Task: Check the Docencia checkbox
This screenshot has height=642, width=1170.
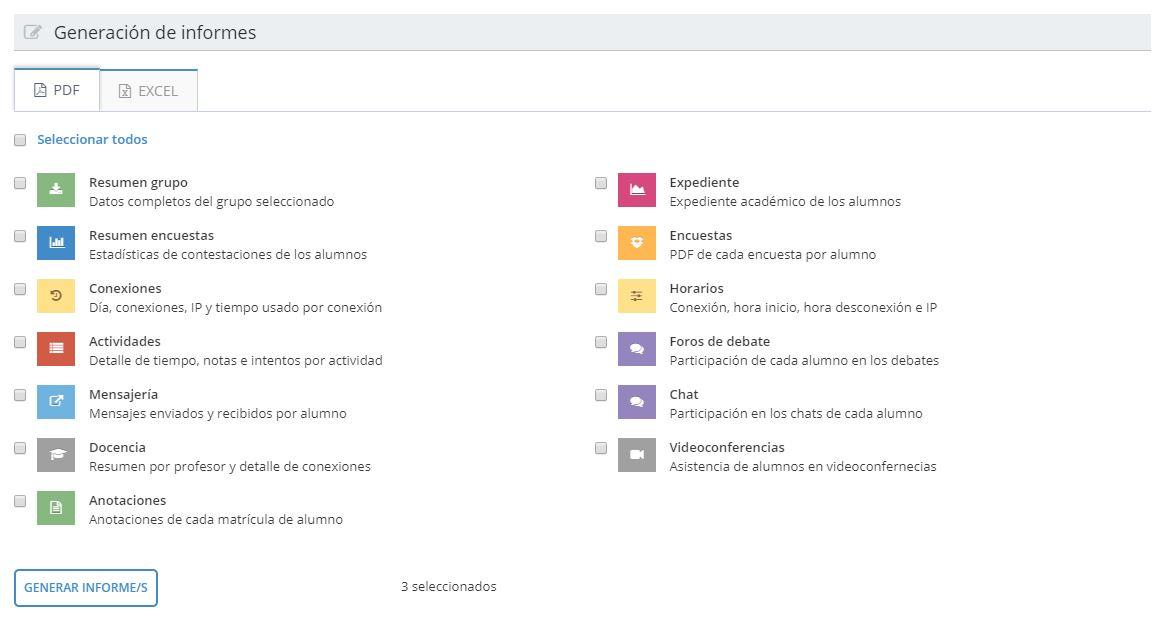Action: coord(20,448)
